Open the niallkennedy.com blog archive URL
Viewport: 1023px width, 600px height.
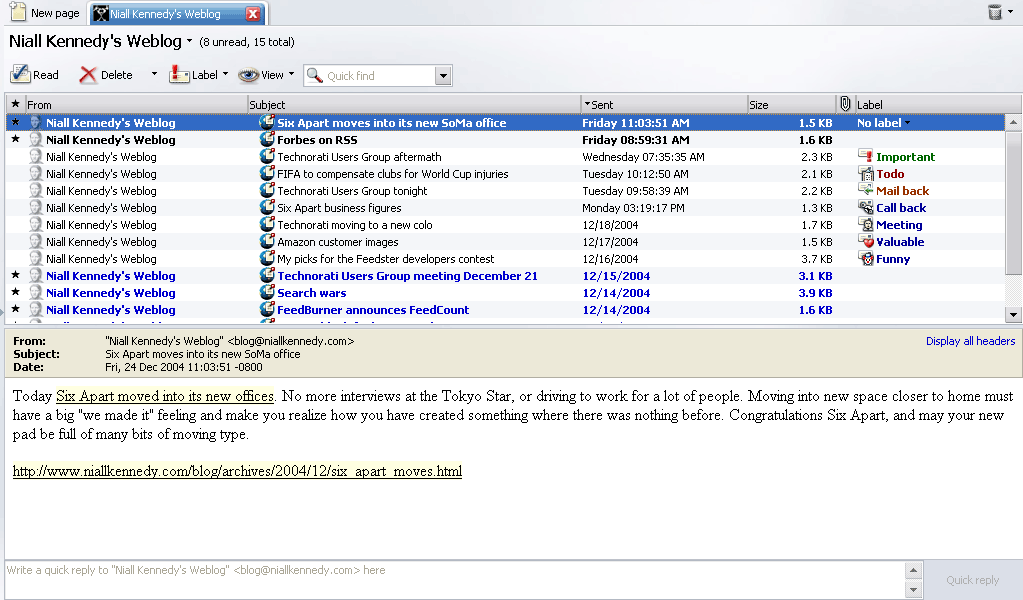point(237,471)
